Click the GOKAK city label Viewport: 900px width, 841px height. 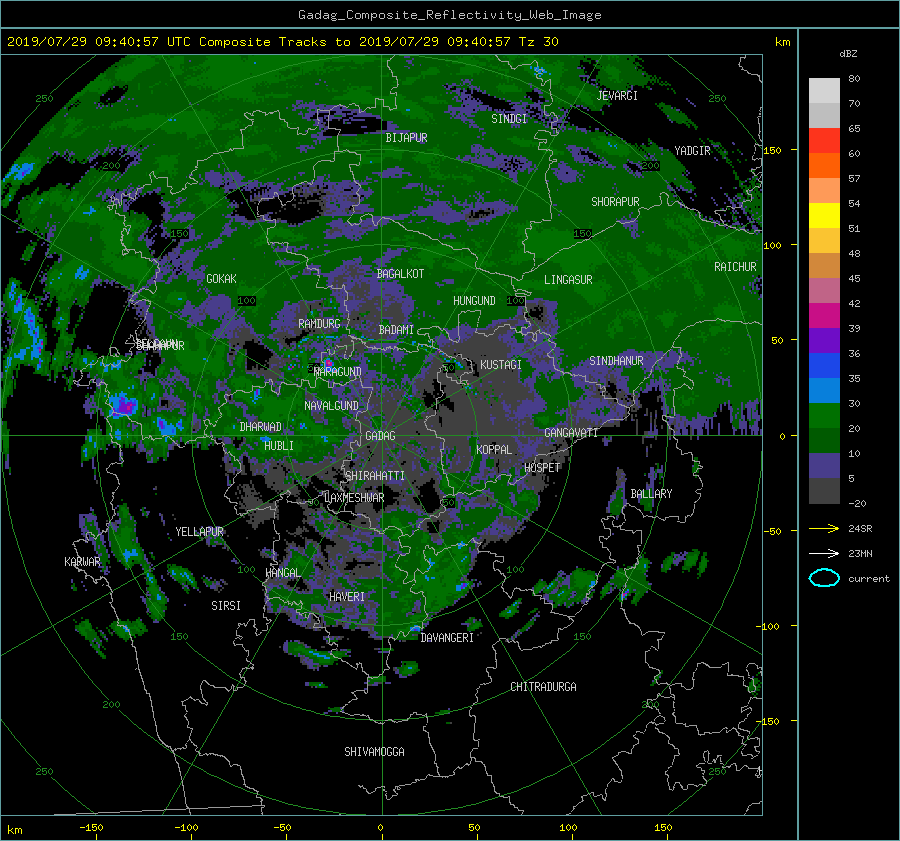(x=221, y=279)
